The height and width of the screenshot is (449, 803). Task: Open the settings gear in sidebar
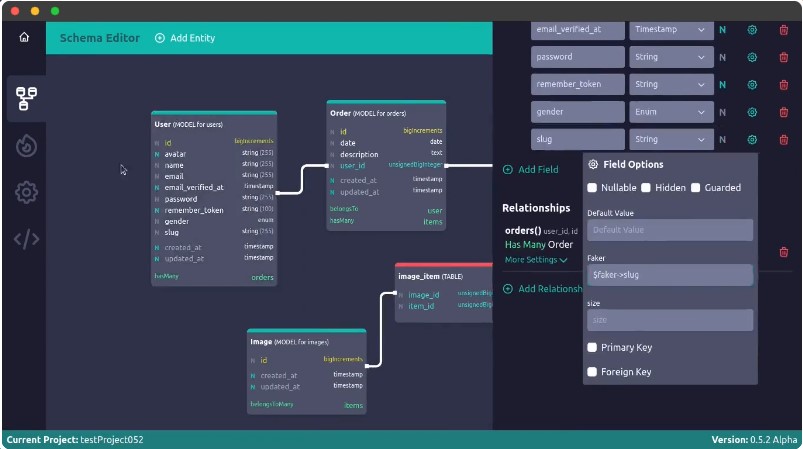coord(26,192)
